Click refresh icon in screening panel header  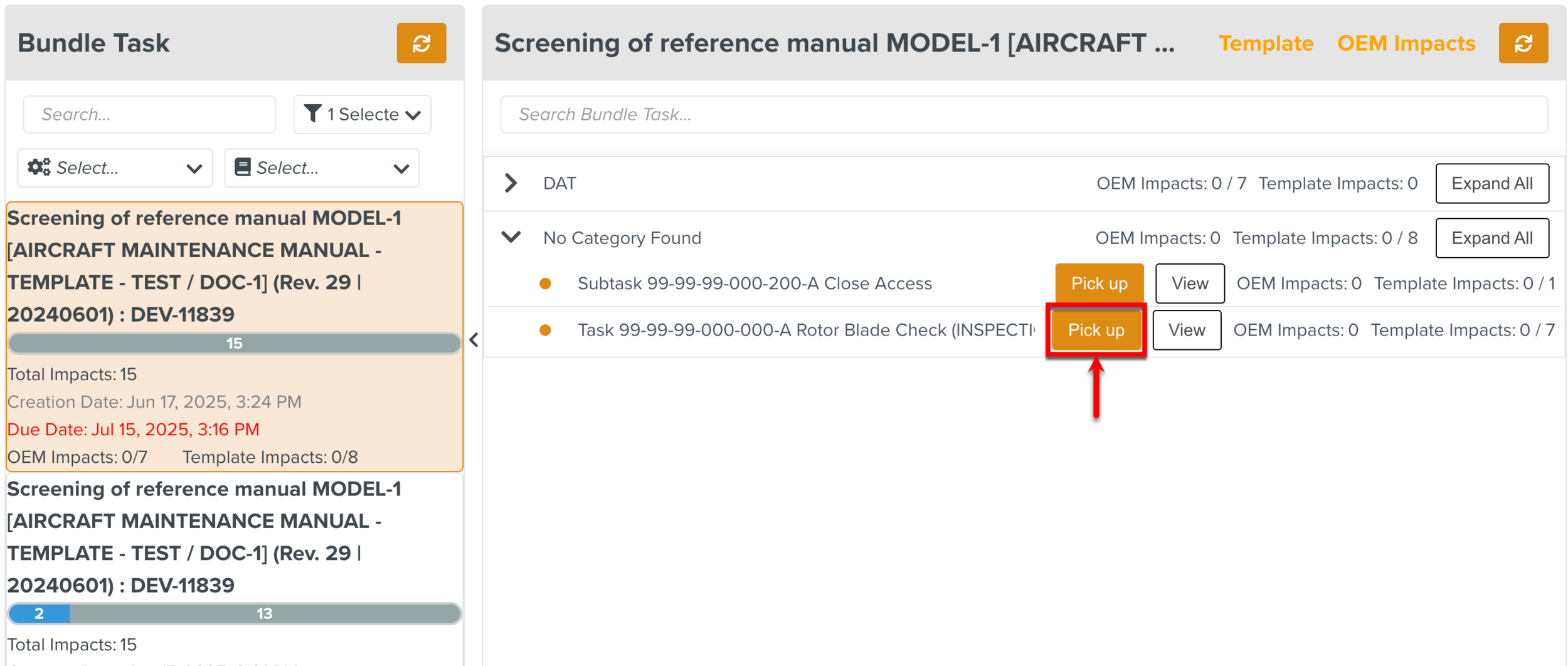tap(1522, 43)
